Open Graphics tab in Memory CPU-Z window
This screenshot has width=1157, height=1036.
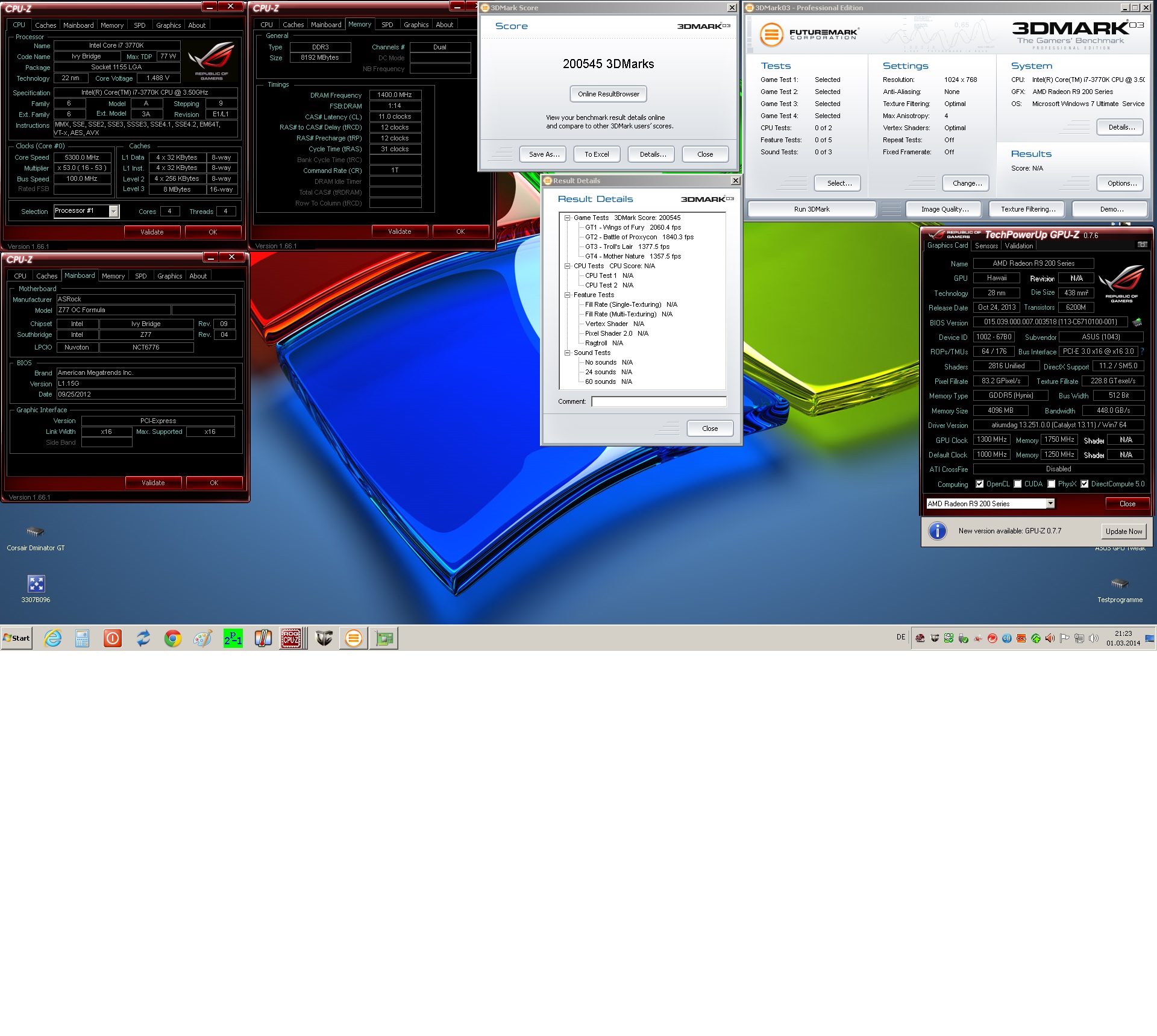[416, 25]
